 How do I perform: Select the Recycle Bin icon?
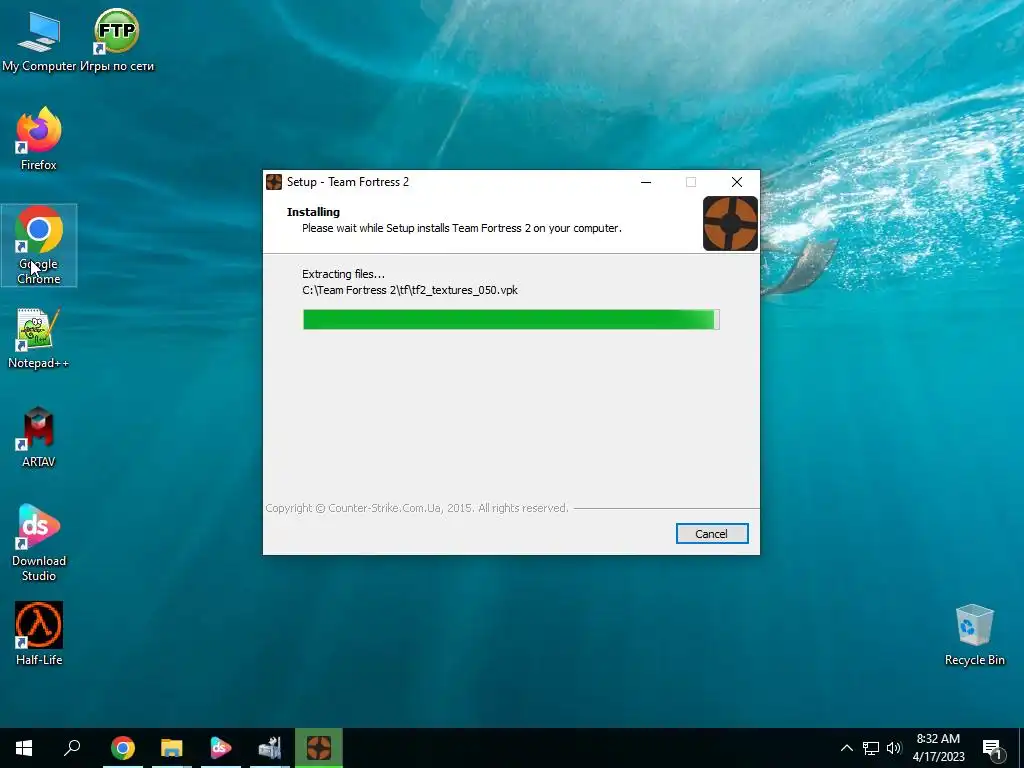pyautogui.click(x=974, y=635)
